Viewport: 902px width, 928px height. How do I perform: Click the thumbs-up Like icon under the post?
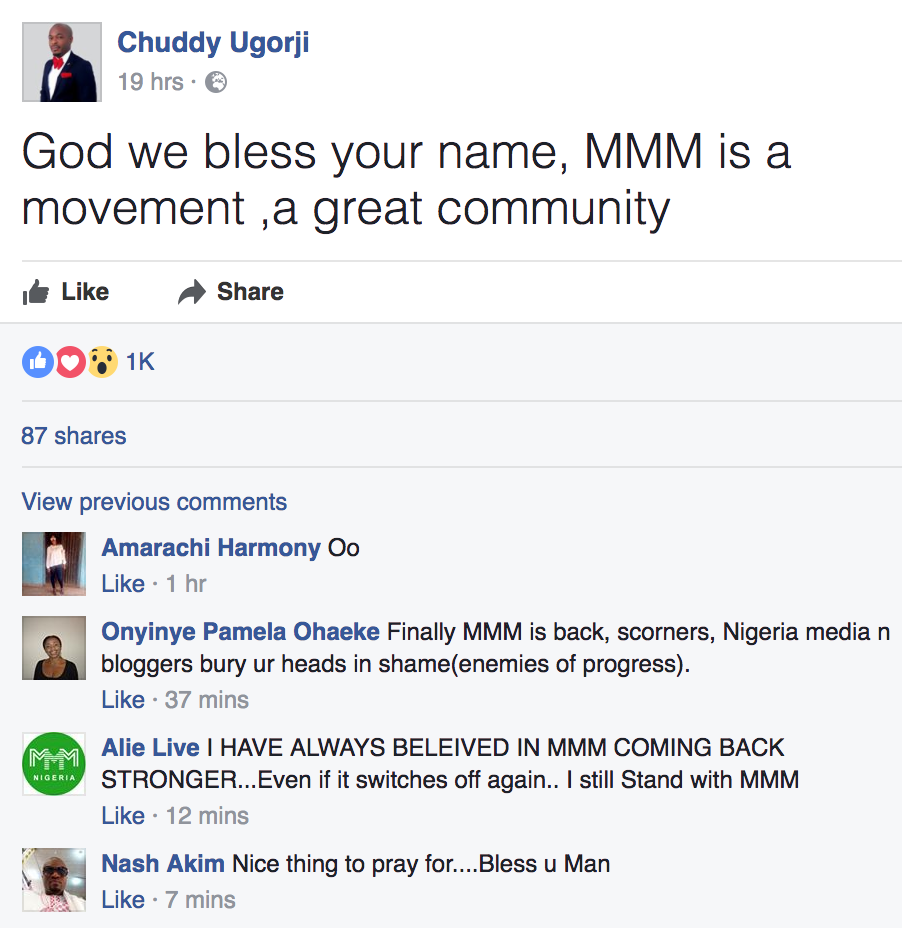[x=36, y=292]
